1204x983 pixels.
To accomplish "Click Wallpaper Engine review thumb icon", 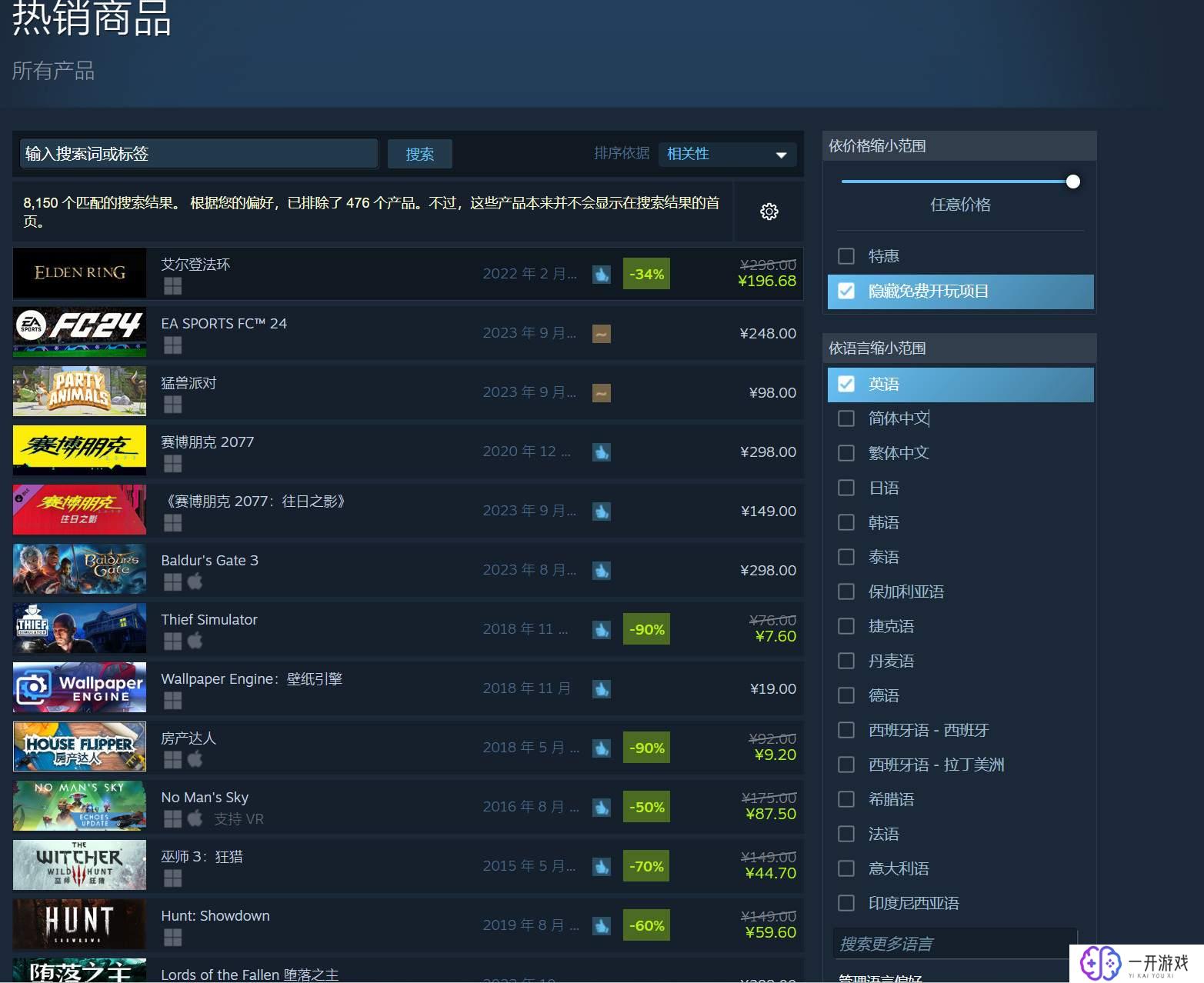I will [602, 688].
